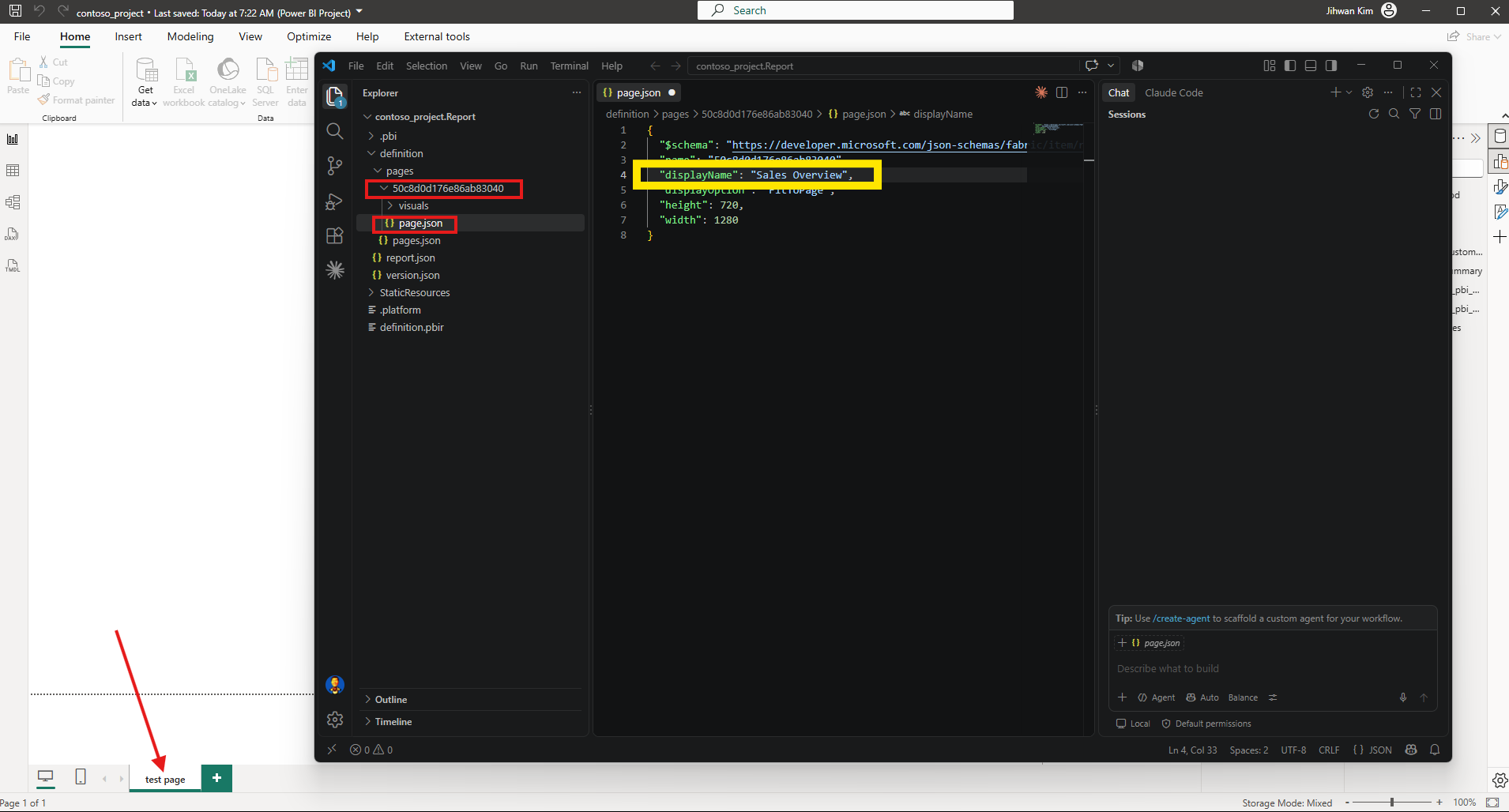
Task: Click the Agent mode picker
Action: (x=1157, y=697)
